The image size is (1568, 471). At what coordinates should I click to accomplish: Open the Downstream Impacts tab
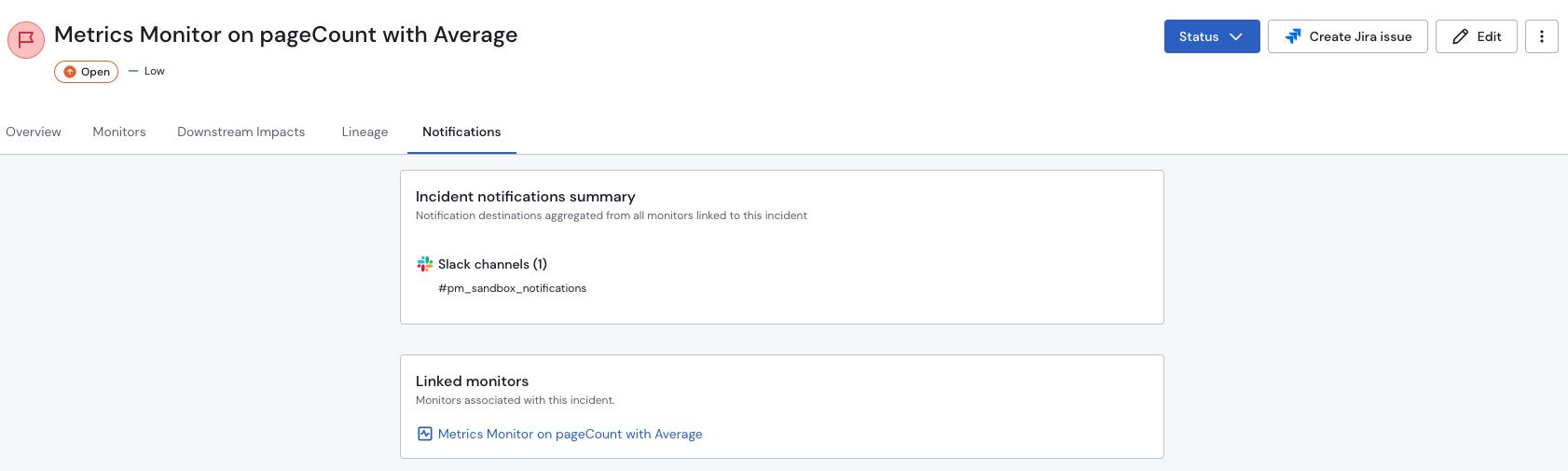[x=241, y=132]
